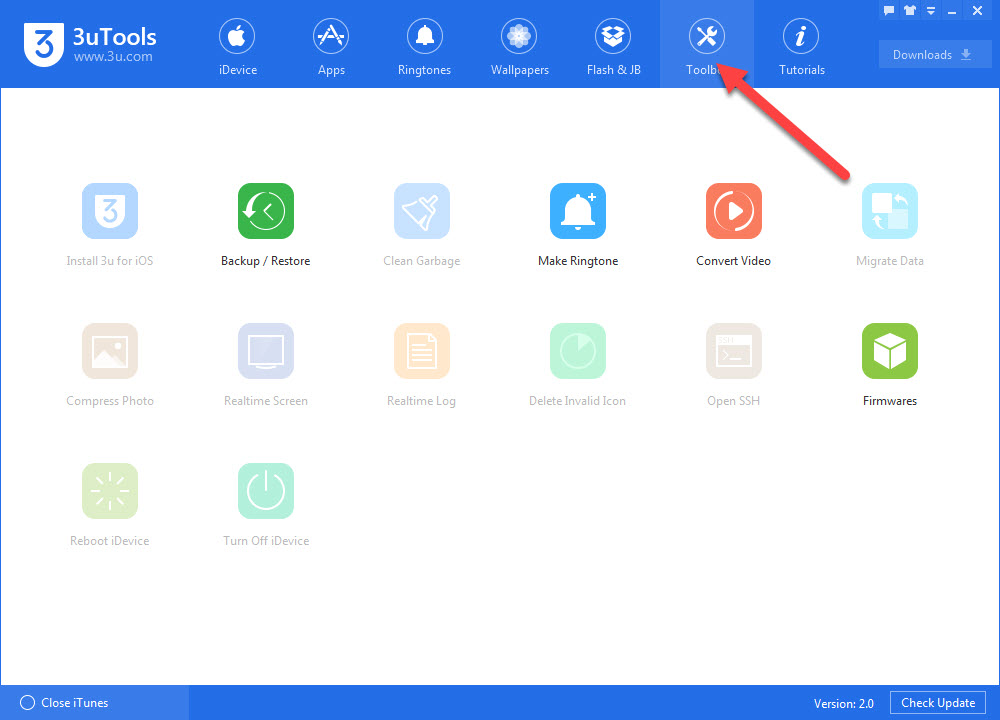
Task: Open the iDevice section
Action: click(x=237, y=46)
